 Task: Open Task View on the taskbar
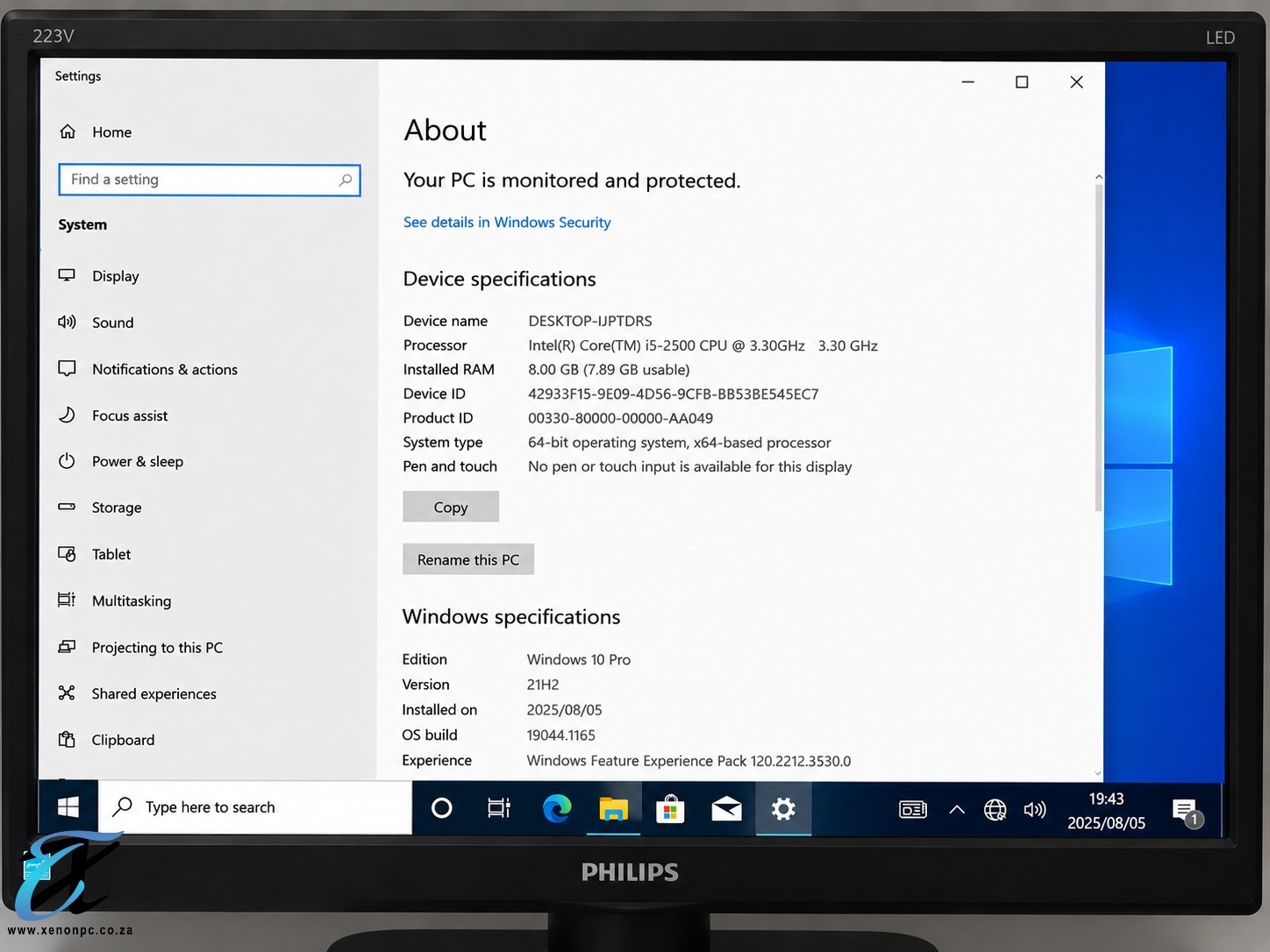click(499, 808)
